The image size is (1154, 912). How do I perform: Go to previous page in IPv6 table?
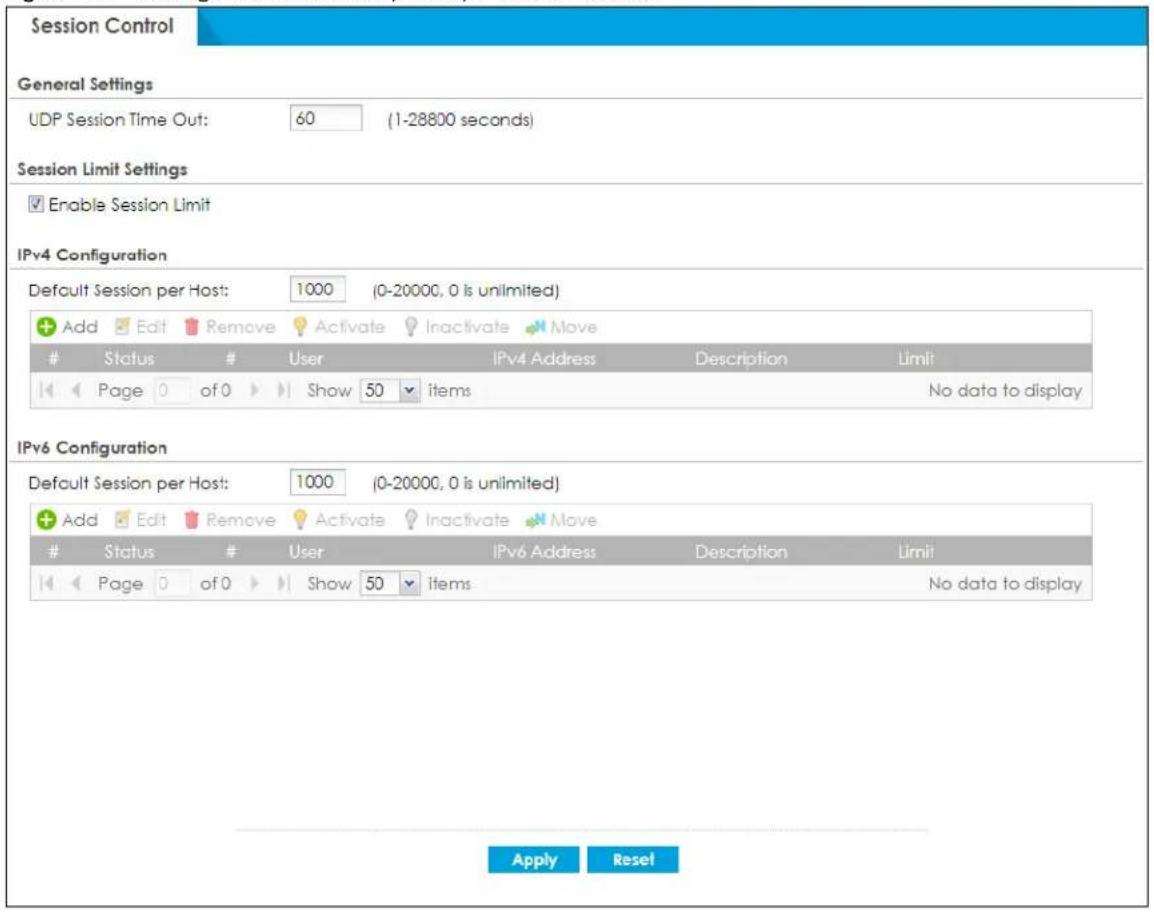[x=75, y=583]
